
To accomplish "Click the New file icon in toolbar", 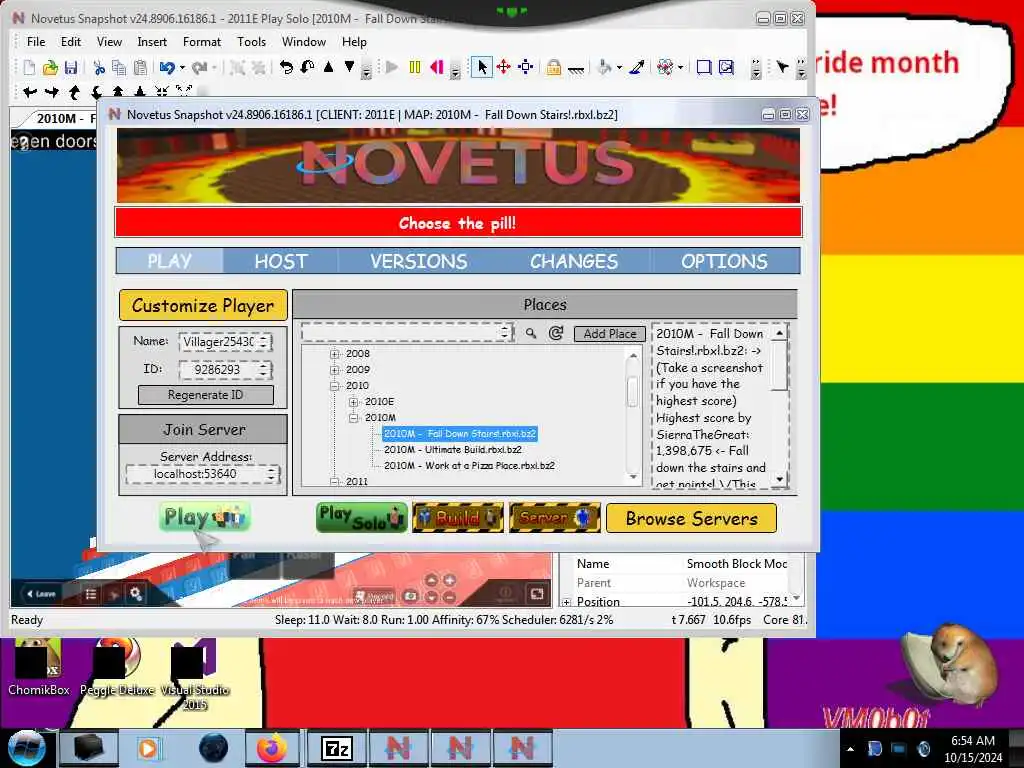I will point(29,67).
